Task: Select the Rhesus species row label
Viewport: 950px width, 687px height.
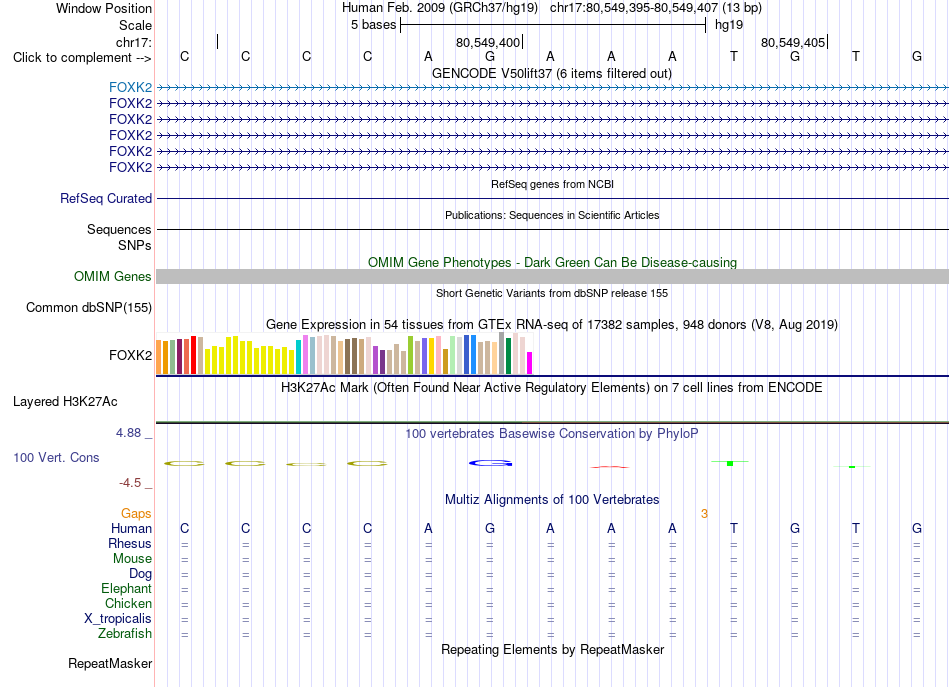Action: pyautogui.click(x=130, y=543)
